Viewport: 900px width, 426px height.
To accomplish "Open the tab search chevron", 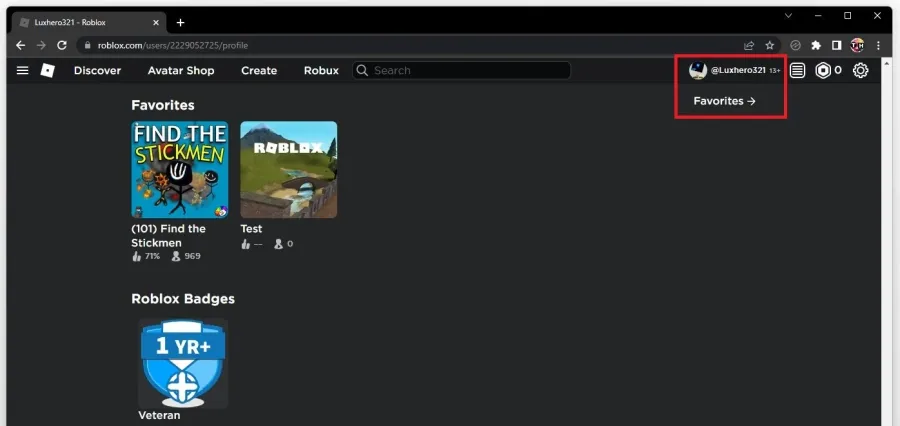I will tap(789, 16).
